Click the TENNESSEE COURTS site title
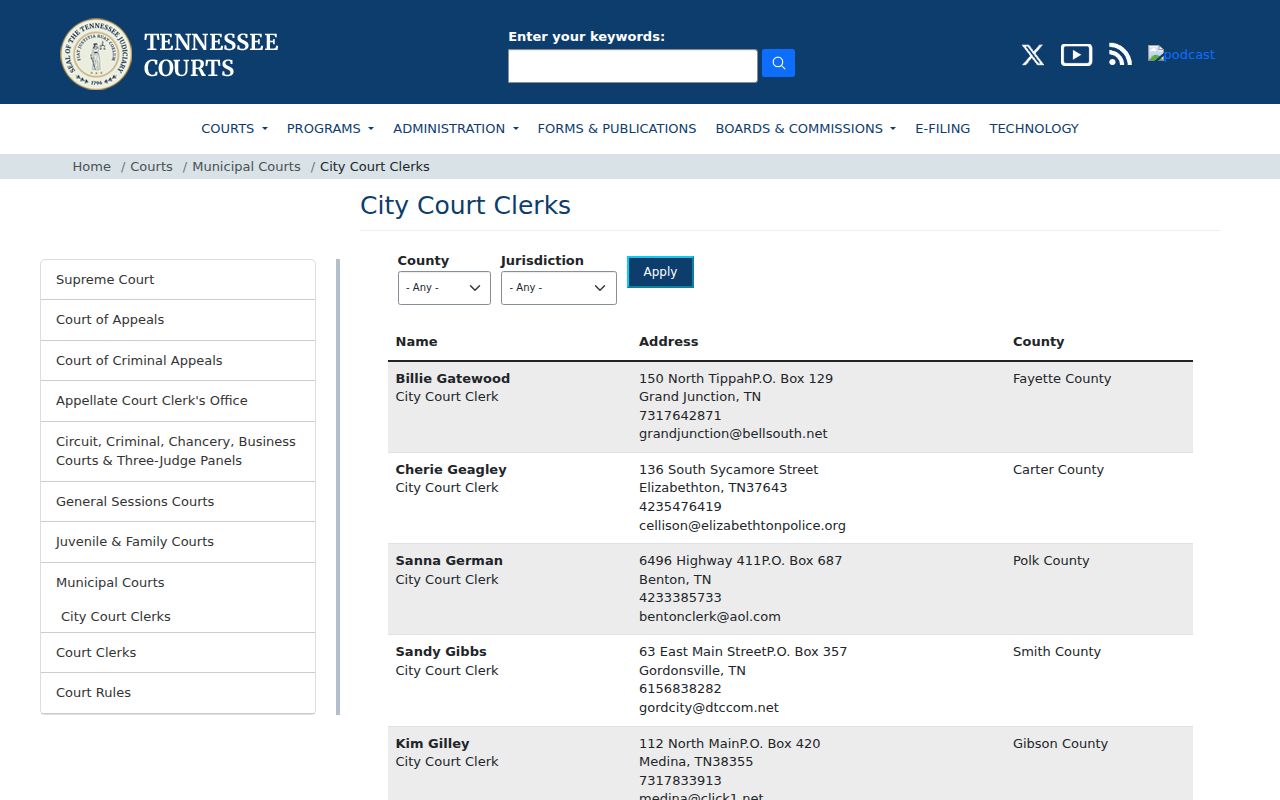Screen dimensions: 1280x800 (x=211, y=55)
